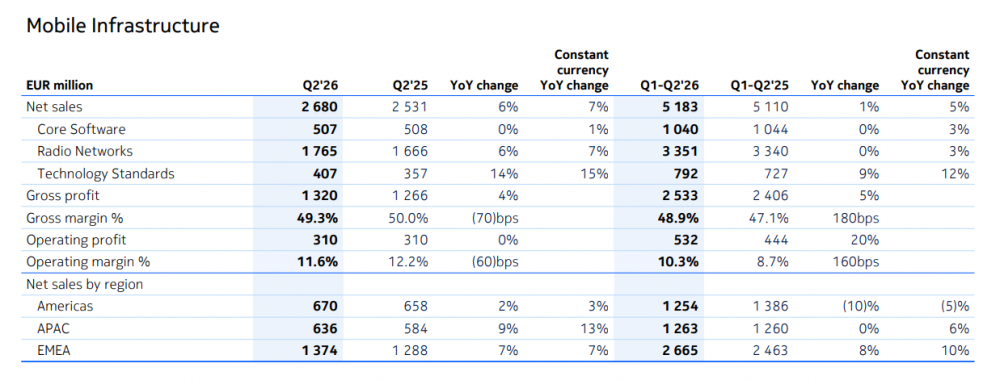The image size is (1000, 380).
Task: Click the Mobile Infrastructure heading
Action: tap(122, 26)
